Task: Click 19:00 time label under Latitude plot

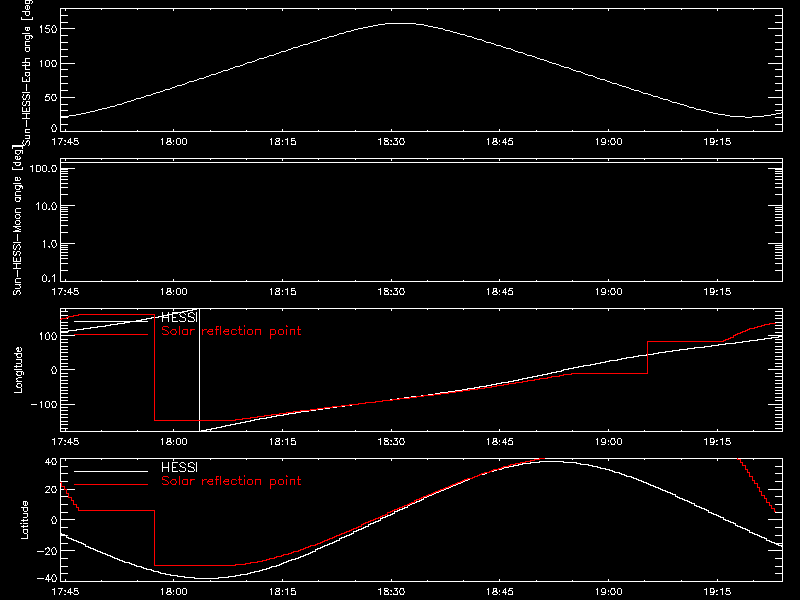Action: [x=609, y=592]
